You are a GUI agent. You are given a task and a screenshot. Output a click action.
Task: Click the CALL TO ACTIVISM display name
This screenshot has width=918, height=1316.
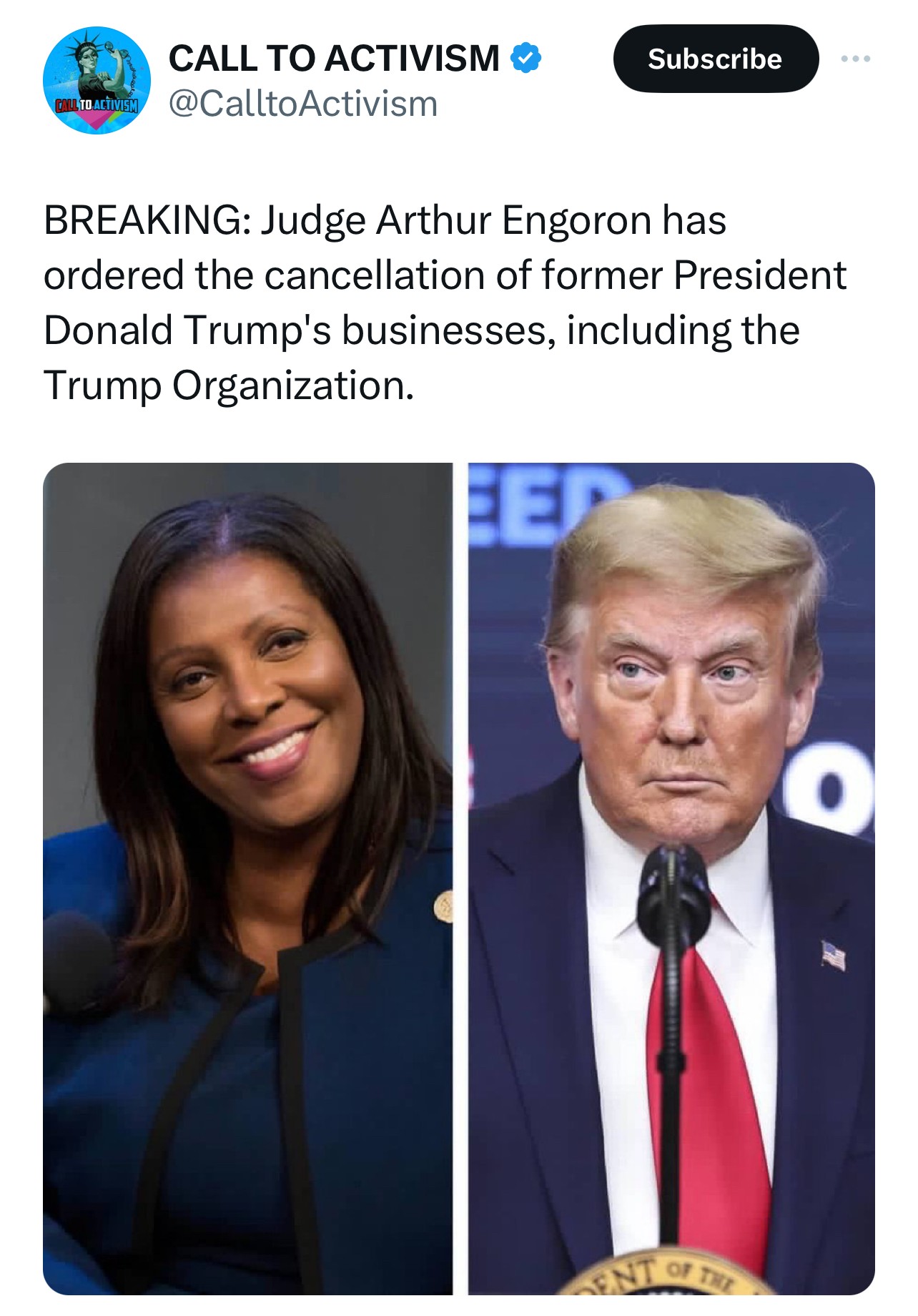pos(334,58)
